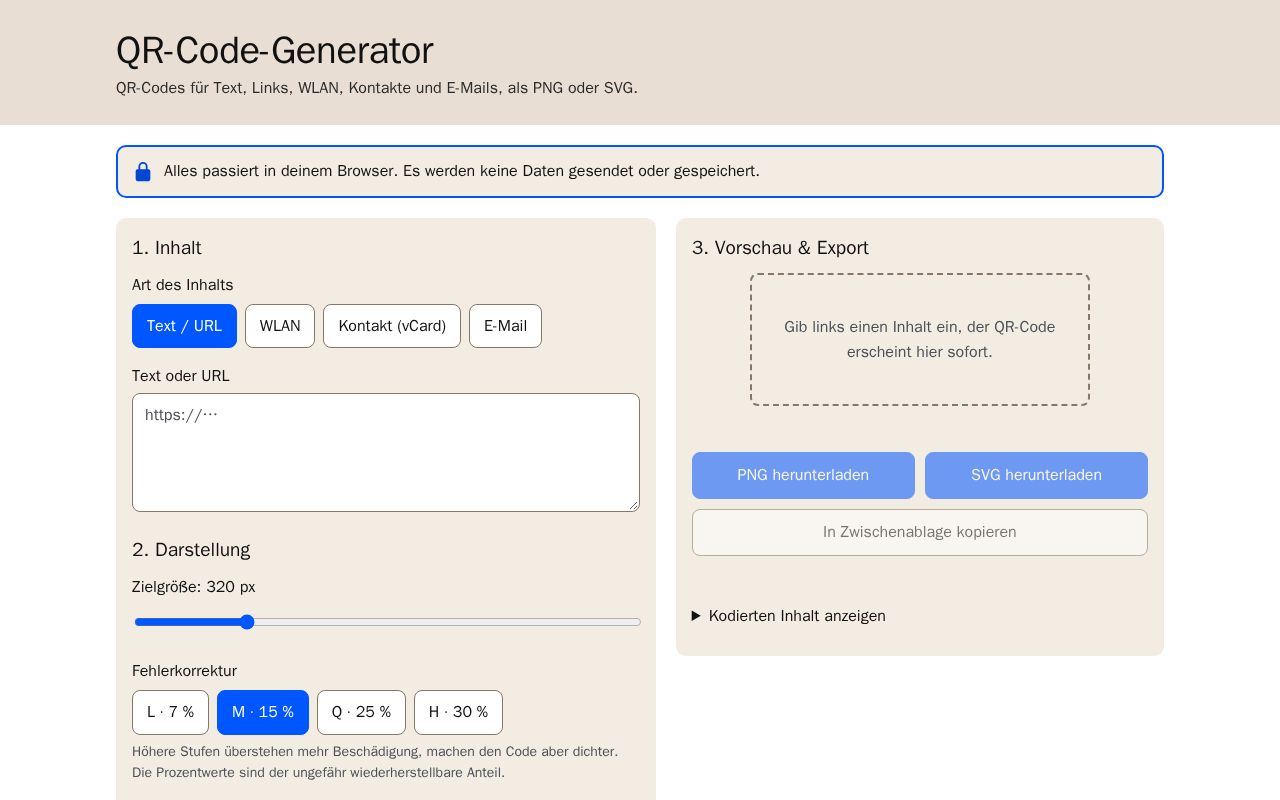
Task: Switch to the WLAN content type
Action: [x=280, y=326]
